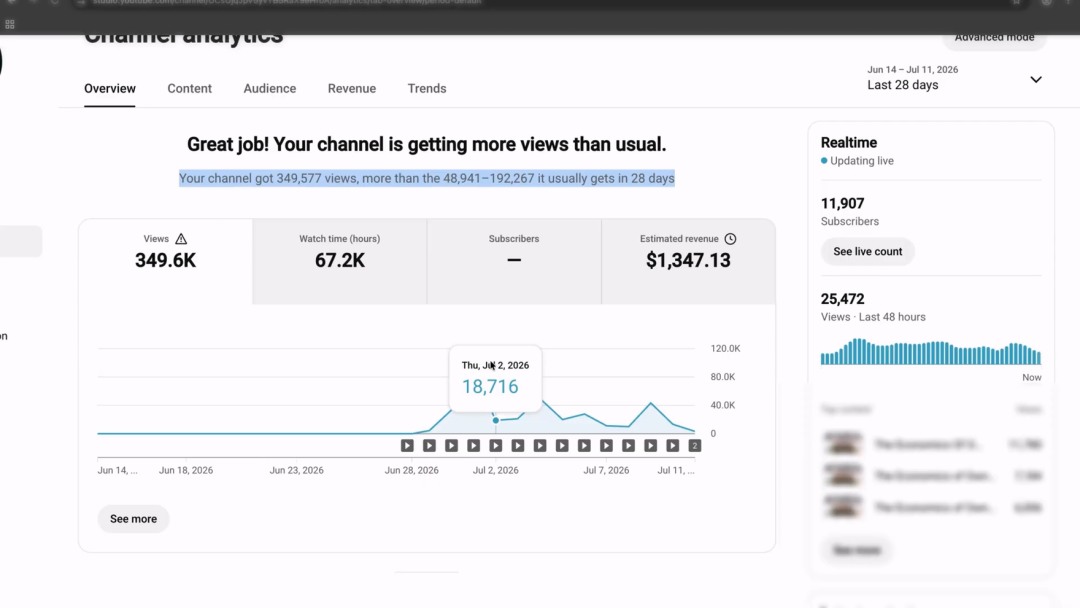Select the Subscribers metric card
Image resolution: width=1080 pixels, height=608 pixels.
point(514,262)
